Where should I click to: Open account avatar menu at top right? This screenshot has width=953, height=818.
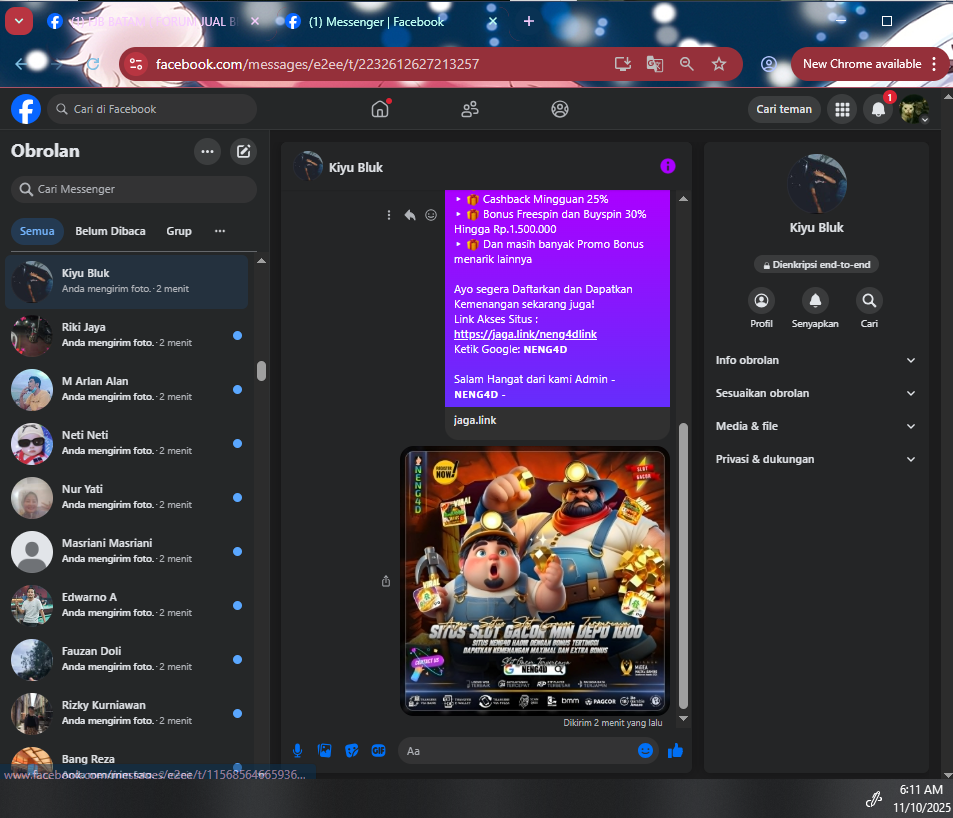913,109
